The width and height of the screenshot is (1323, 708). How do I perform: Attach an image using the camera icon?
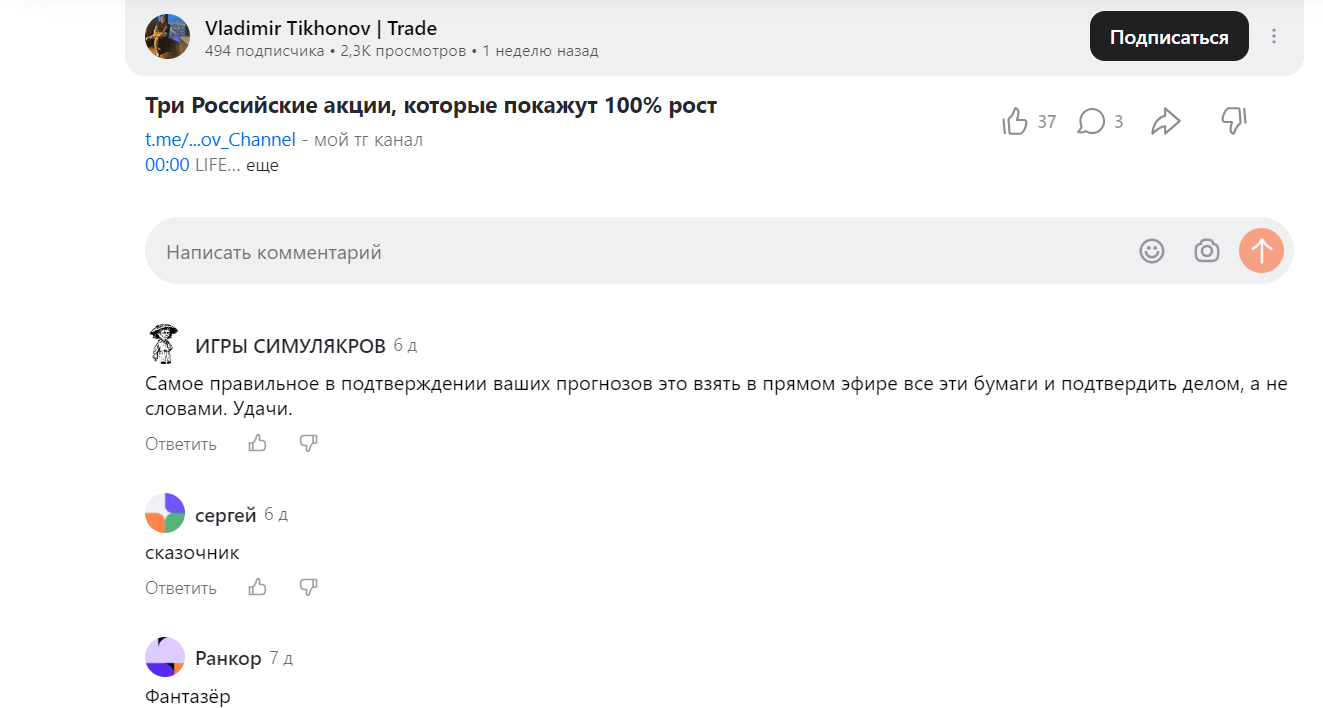click(x=1206, y=251)
